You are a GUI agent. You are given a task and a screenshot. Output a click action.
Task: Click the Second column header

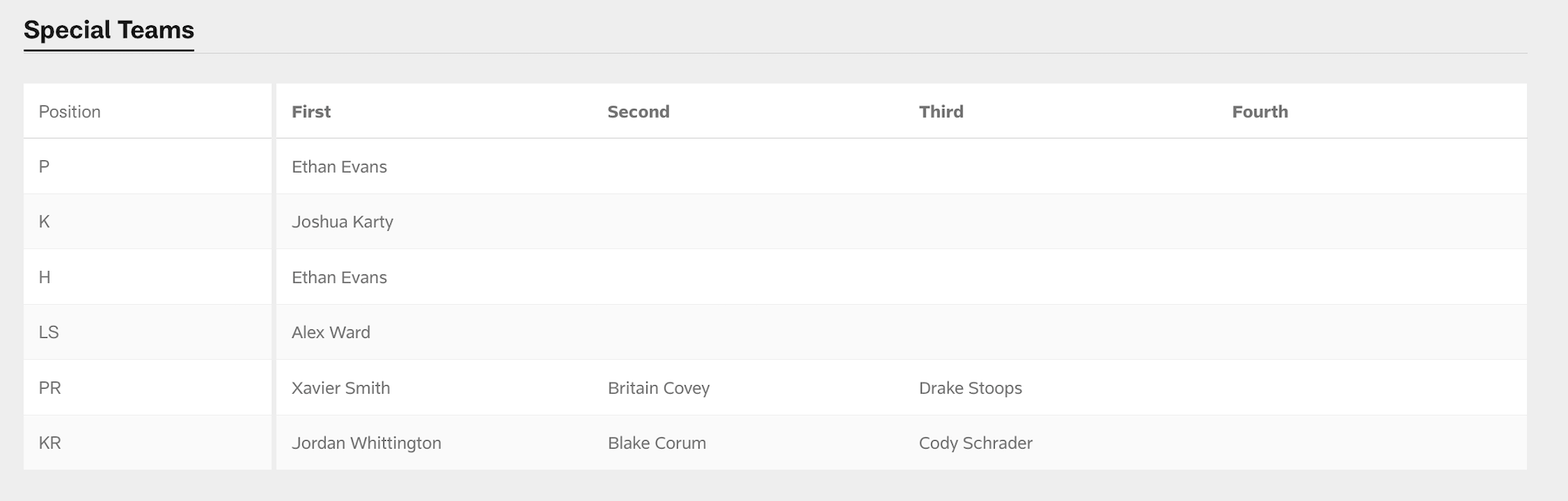pyautogui.click(x=638, y=112)
